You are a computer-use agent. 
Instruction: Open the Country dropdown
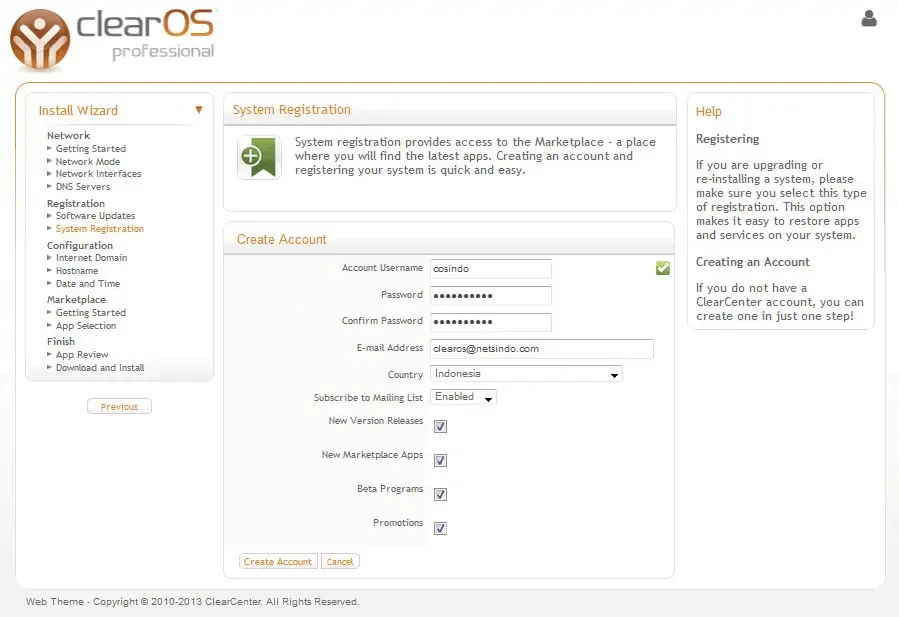point(526,374)
